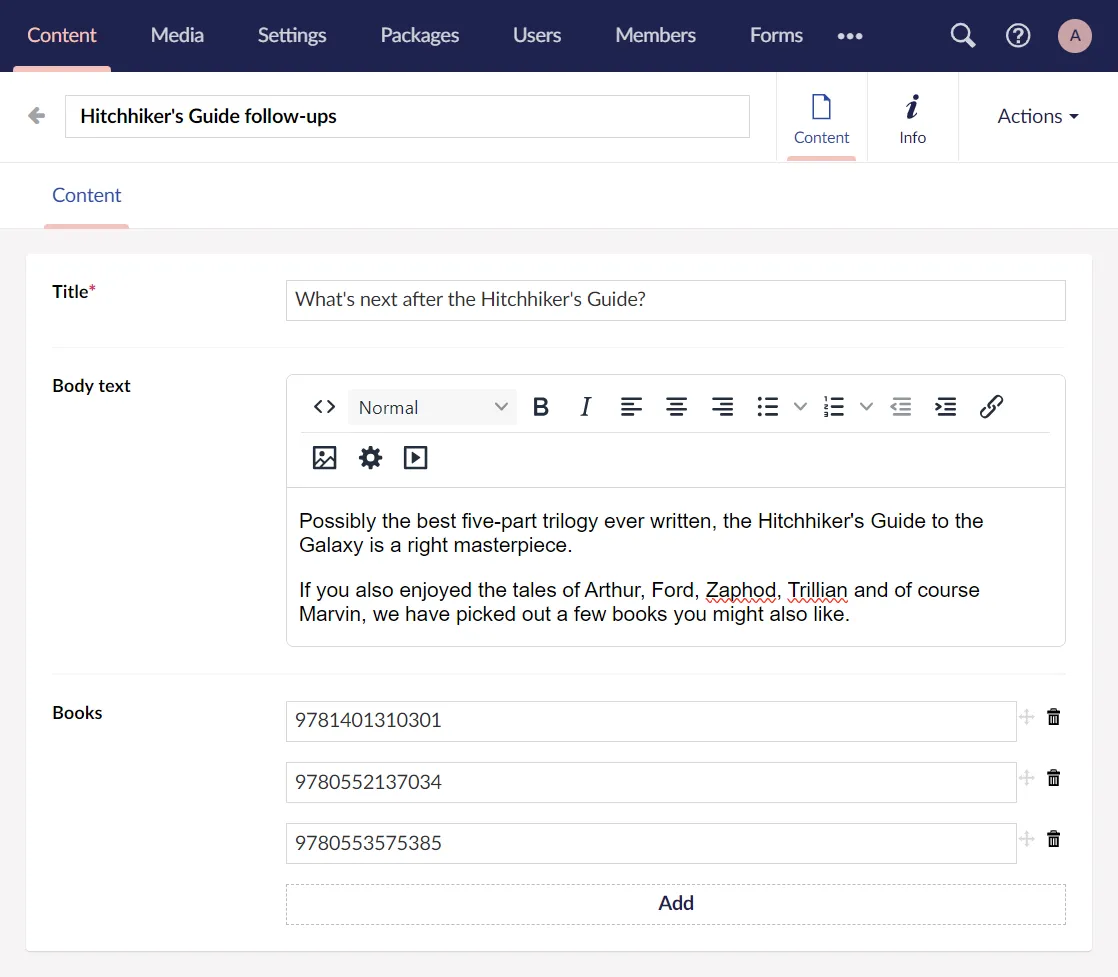Image resolution: width=1118 pixels, height=977 pixels.
Task: Open the Actions dropdown menu
Action: click(1037, 116)
